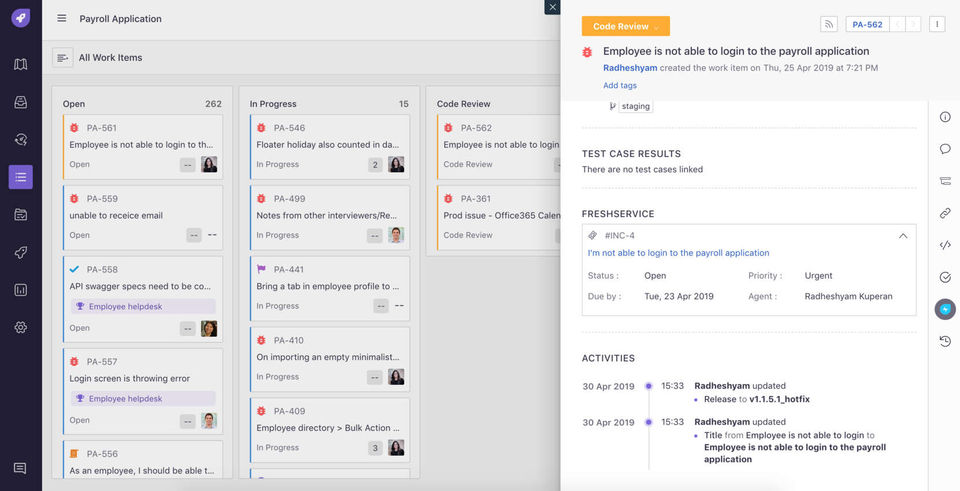The image size is (960, 491).
Task: Open the comments bubble icon
Action: (945, 149)
